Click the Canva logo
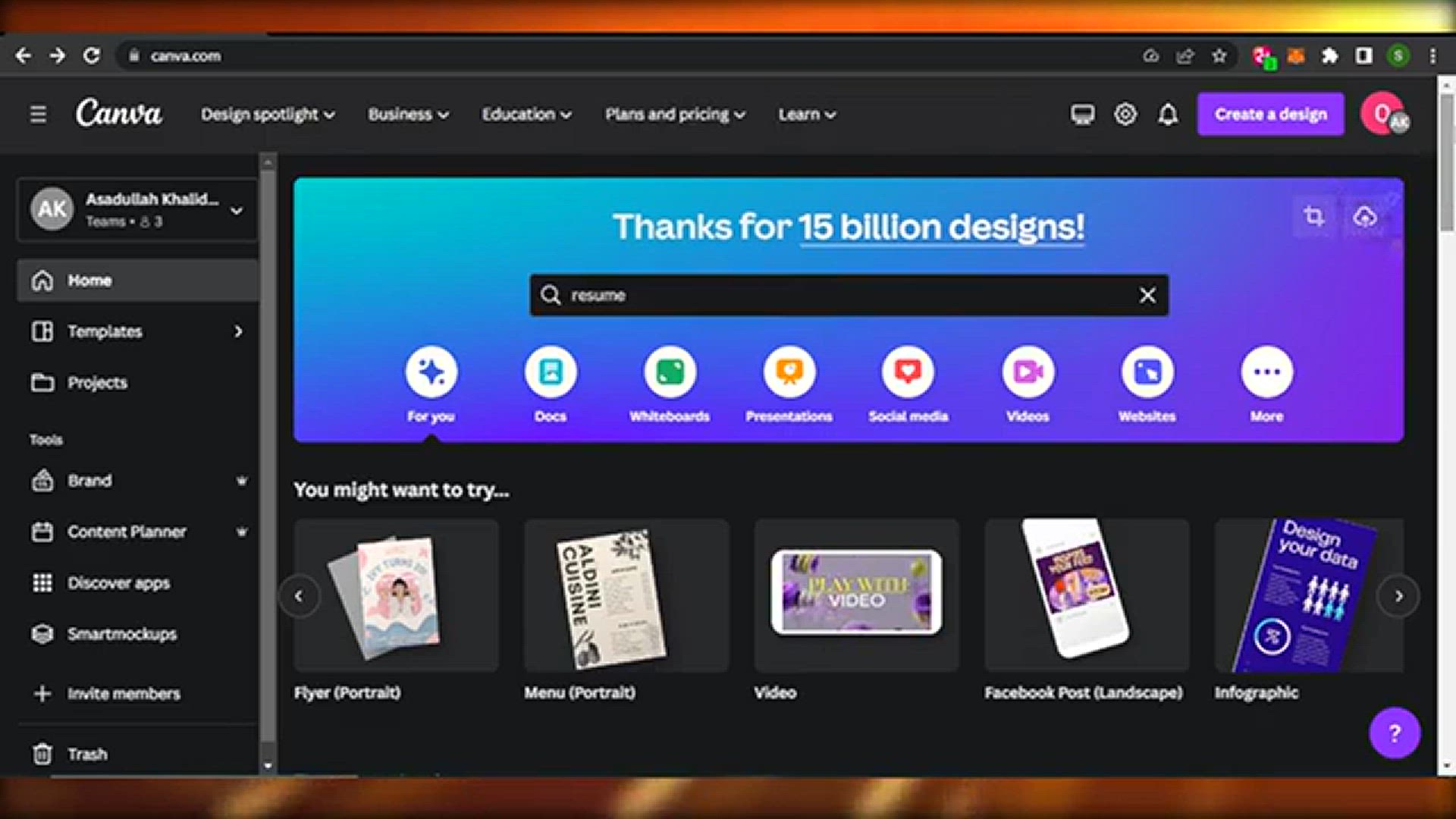Viewport: 1456px width, 819px height. coord(118,114)
